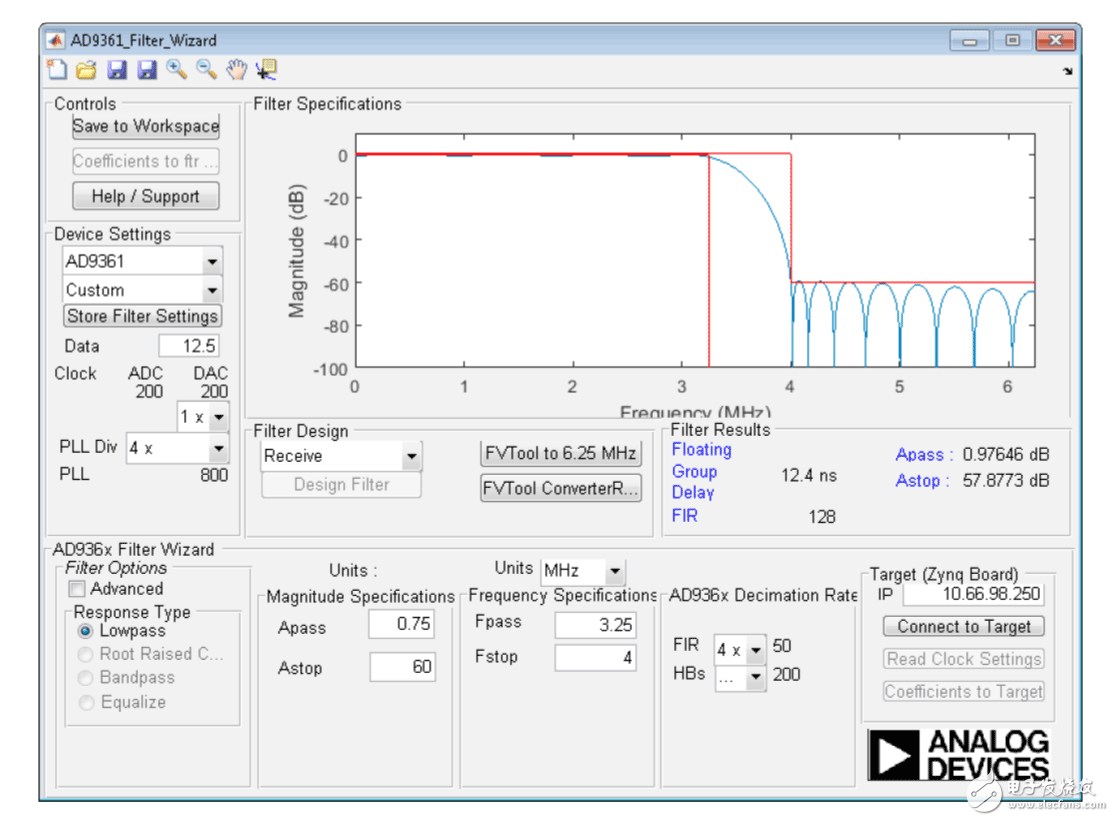This screenshot has width=1114, height=821.
Task: Open FVTool to 6.25 MHz
Action: pos(560,453)
